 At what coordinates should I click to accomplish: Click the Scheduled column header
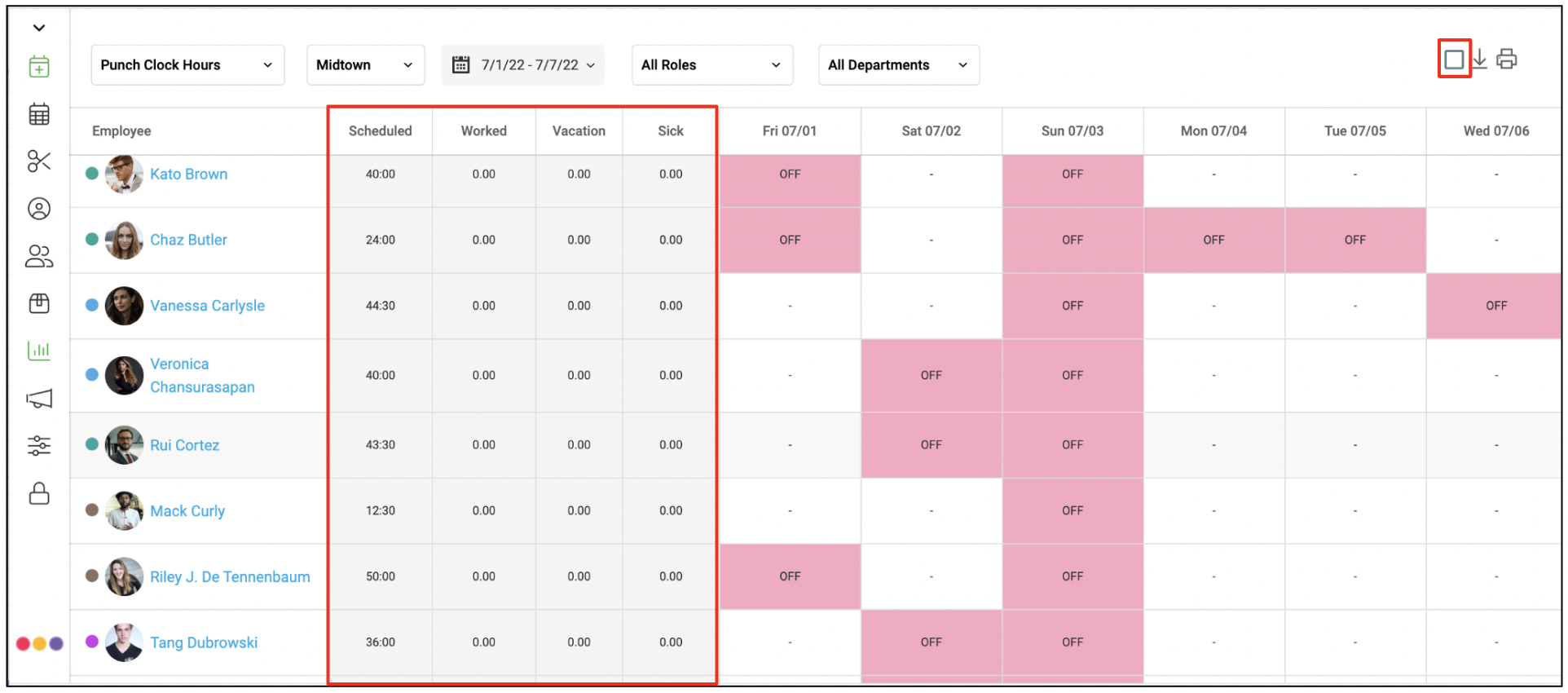(380, 130)
